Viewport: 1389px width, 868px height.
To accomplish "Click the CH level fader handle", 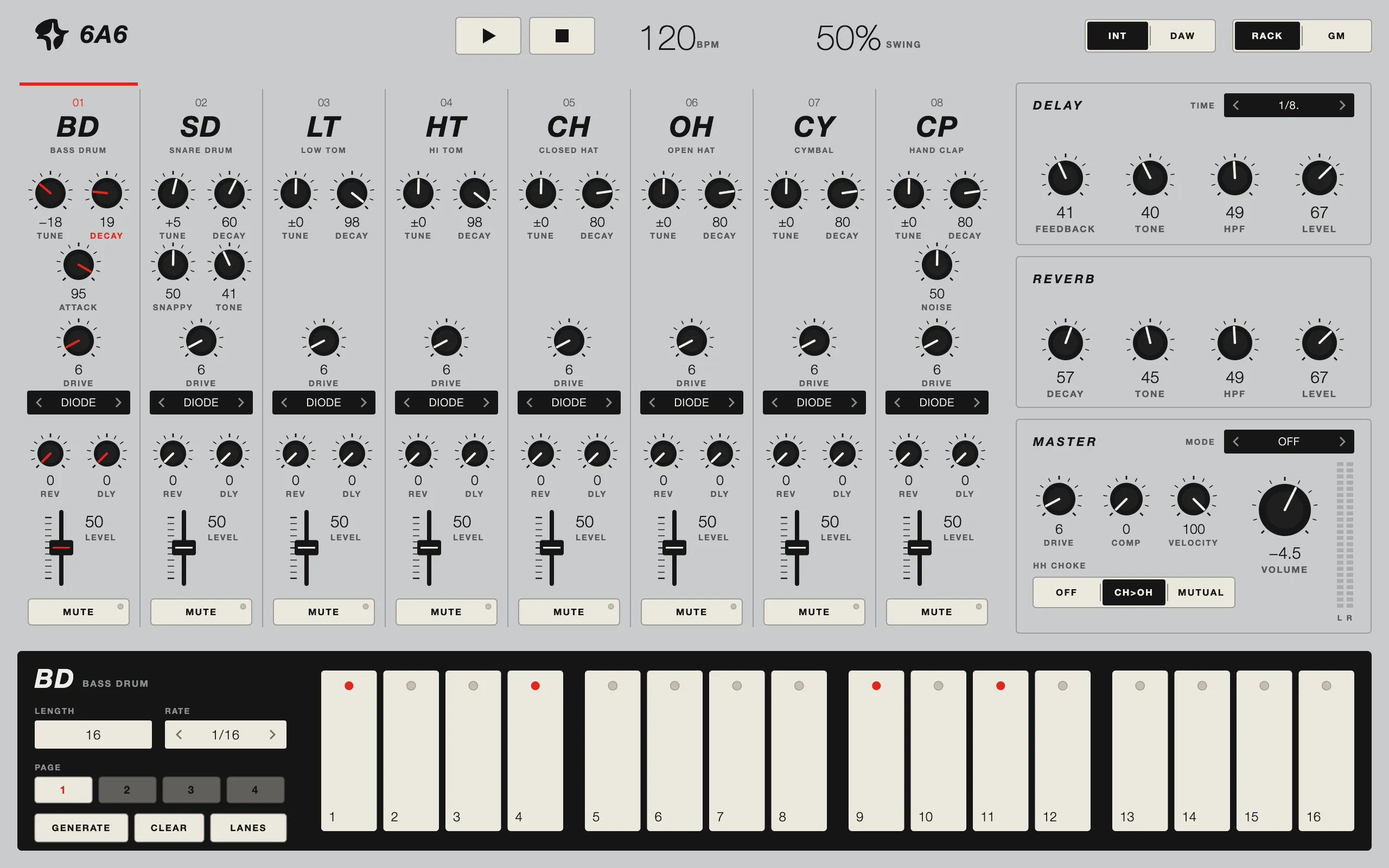I will pyautogui.click(x=552, y=547).
